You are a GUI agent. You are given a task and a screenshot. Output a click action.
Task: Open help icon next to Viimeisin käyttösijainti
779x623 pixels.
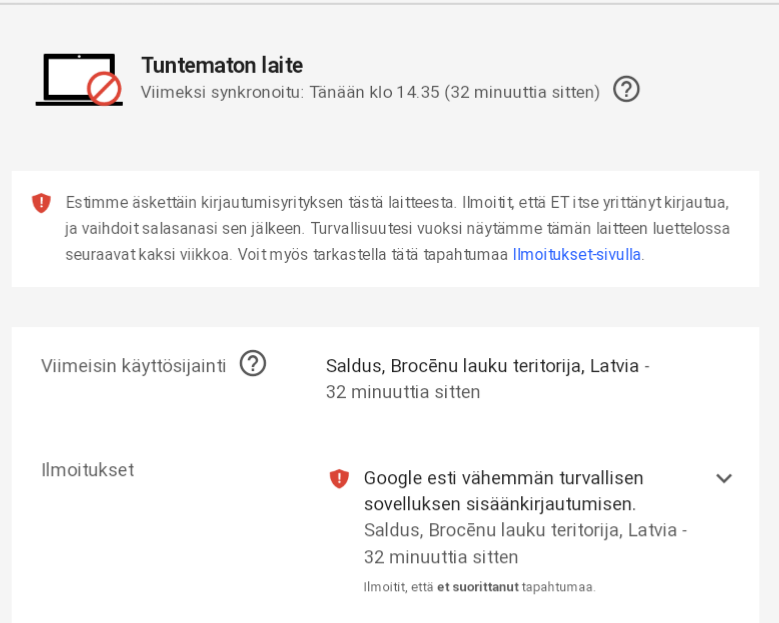[253, 364]
